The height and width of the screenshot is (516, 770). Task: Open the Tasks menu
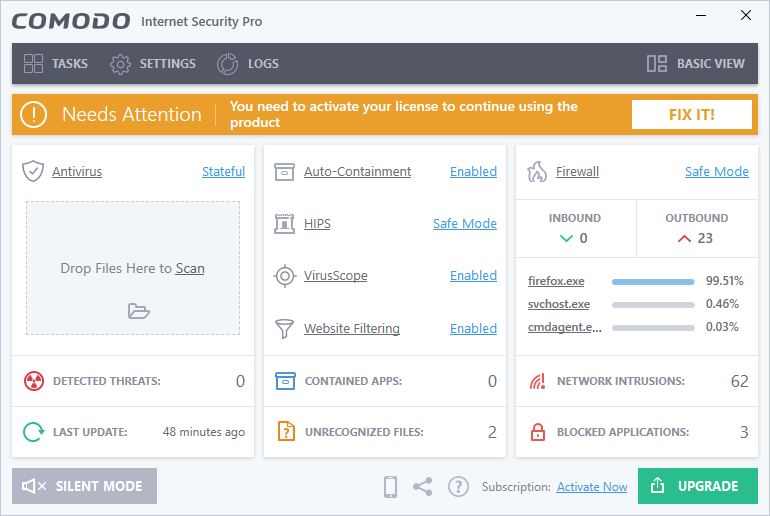[x=56, y=64]
